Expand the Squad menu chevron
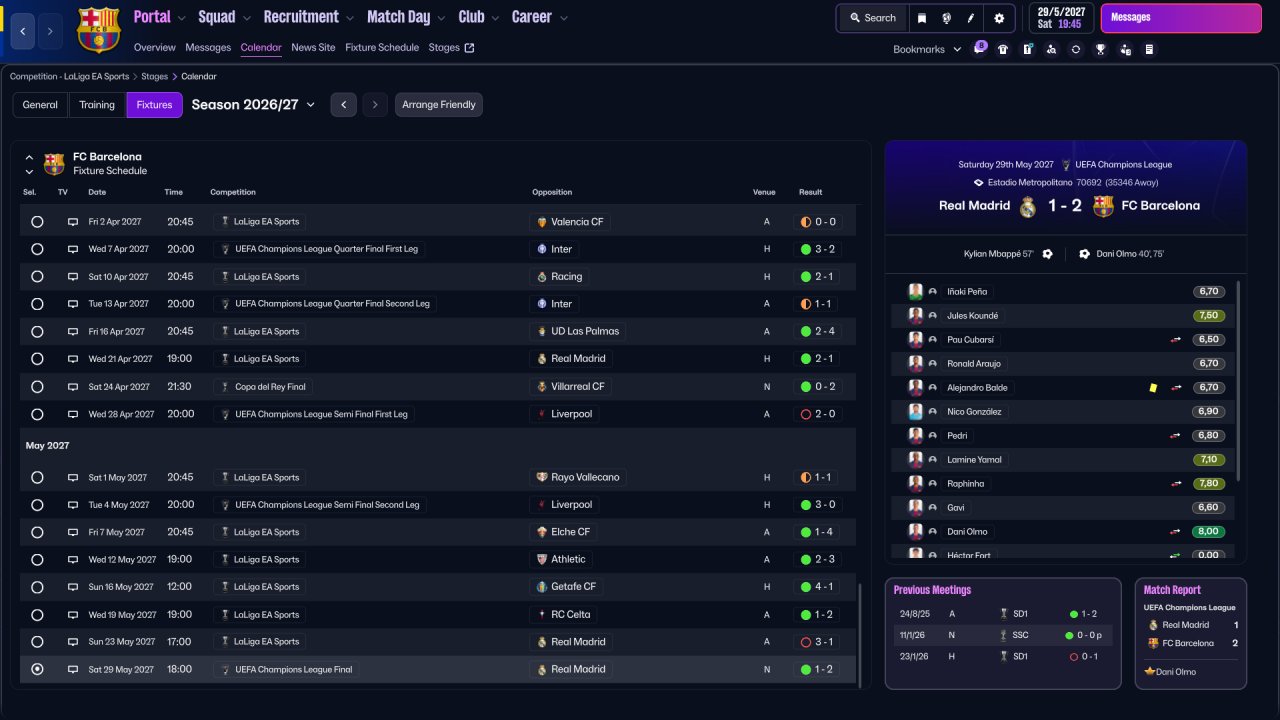The width and height of the screenshot is (1280, 720). click(x=245, y=18)
